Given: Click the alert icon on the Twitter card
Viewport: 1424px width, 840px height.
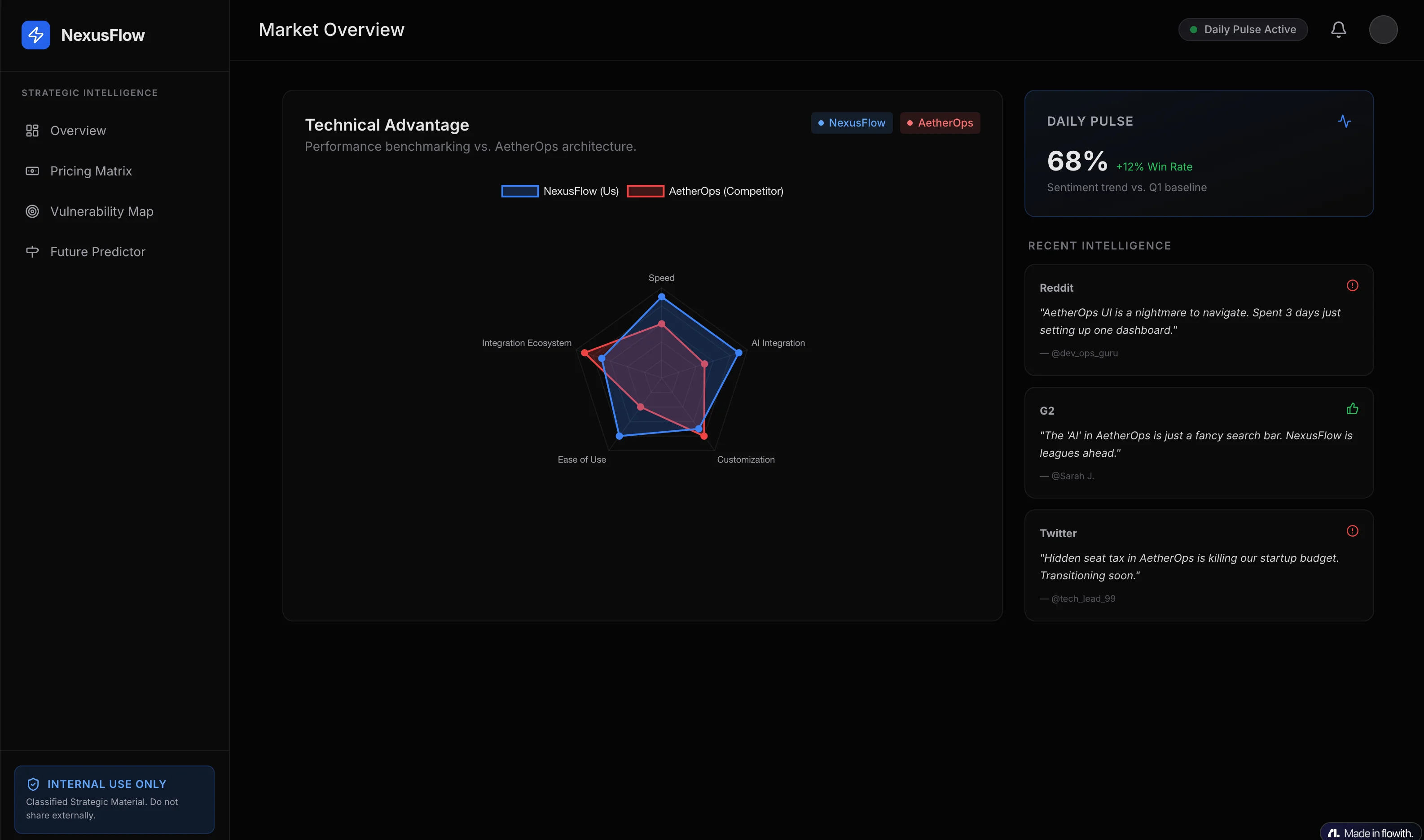Looking at the screenshot, I should point(1352,531).
